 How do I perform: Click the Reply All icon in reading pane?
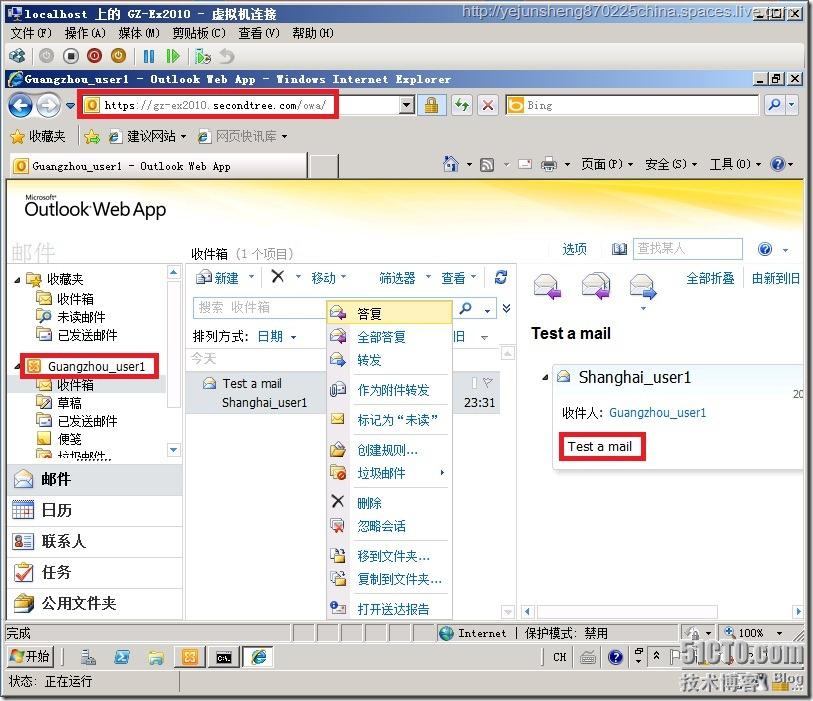(x=596, y=286)
